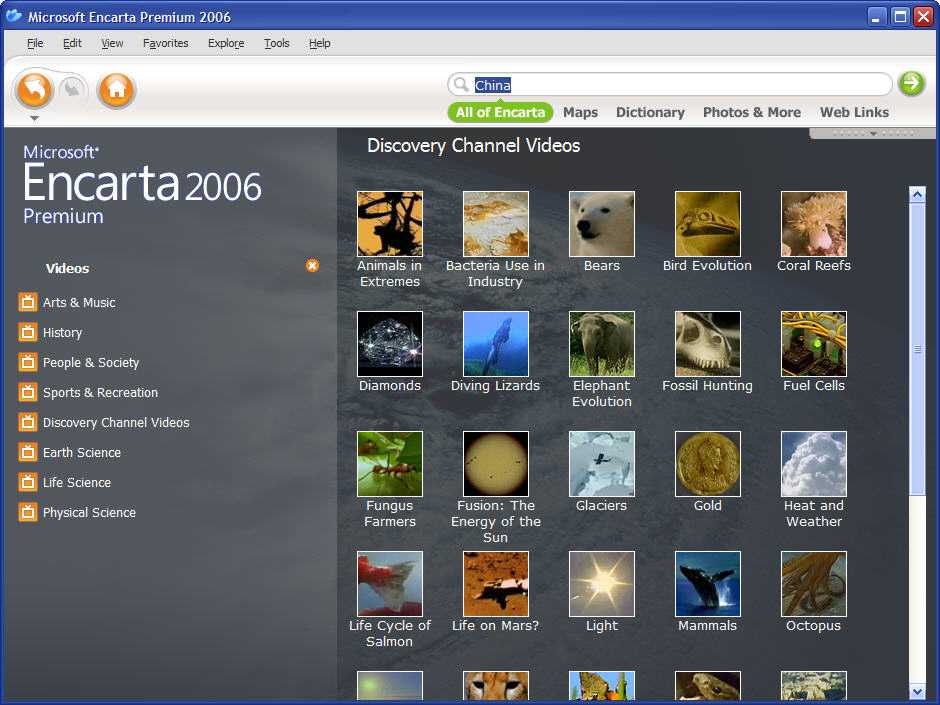The width and height of the screenshot is (940, 705).
Task: Open the Octopus video thumbnail
Action: click(814, 583)
